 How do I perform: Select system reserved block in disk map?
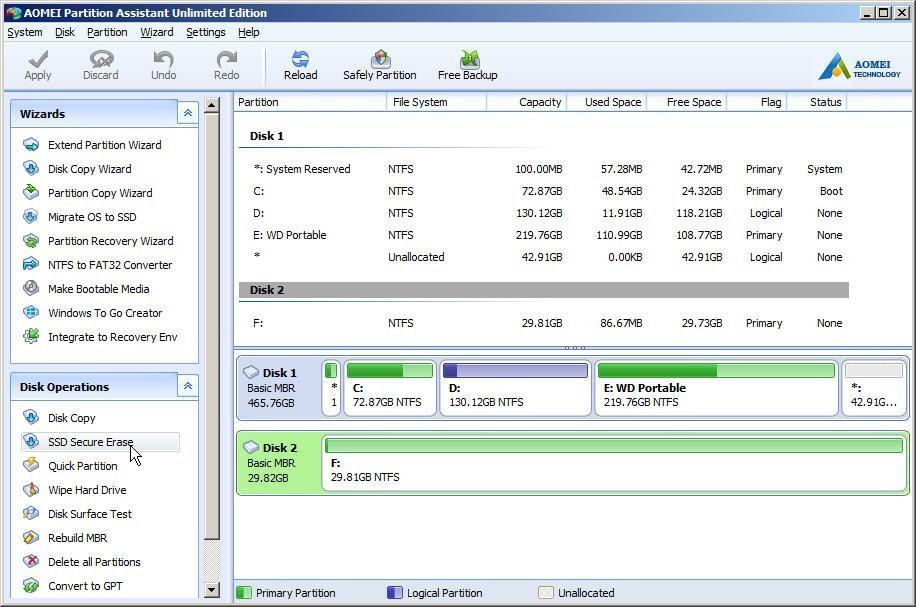pos(331,388)
